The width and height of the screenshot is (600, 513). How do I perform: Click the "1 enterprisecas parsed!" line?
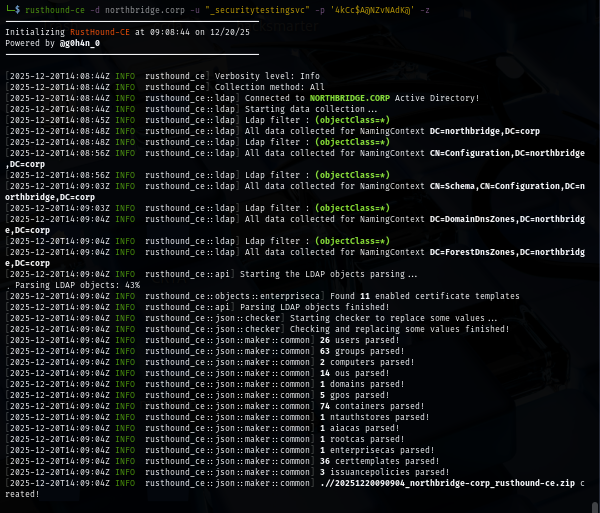(x=377, y=450)
